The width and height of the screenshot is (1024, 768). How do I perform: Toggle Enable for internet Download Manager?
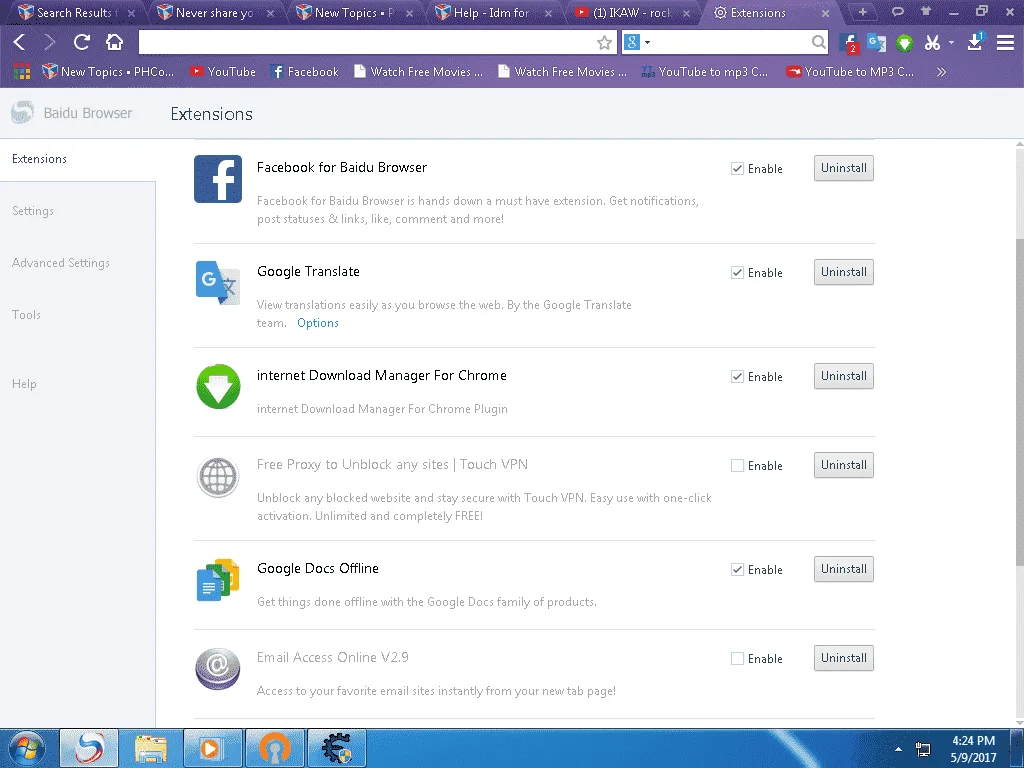[x=737, y=376]
